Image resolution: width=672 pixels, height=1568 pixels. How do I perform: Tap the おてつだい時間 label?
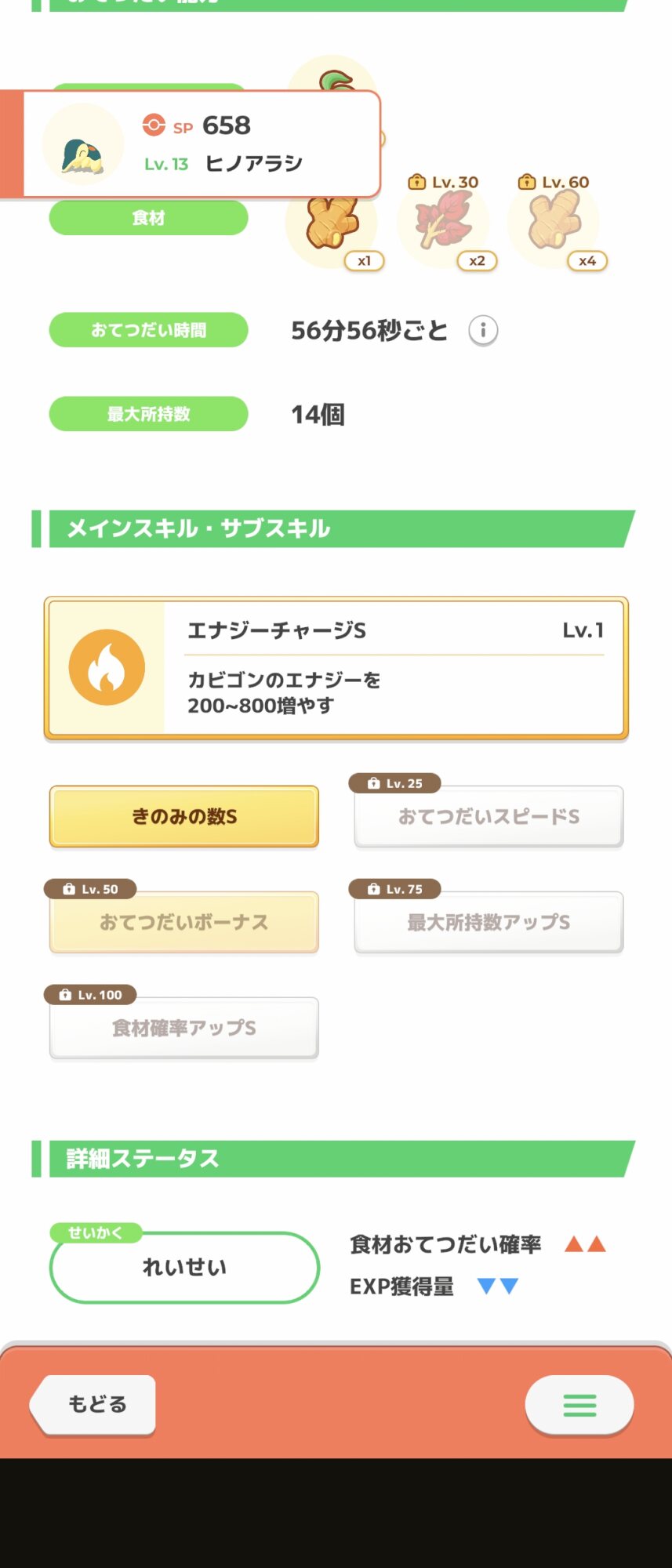tap(148, 330)
